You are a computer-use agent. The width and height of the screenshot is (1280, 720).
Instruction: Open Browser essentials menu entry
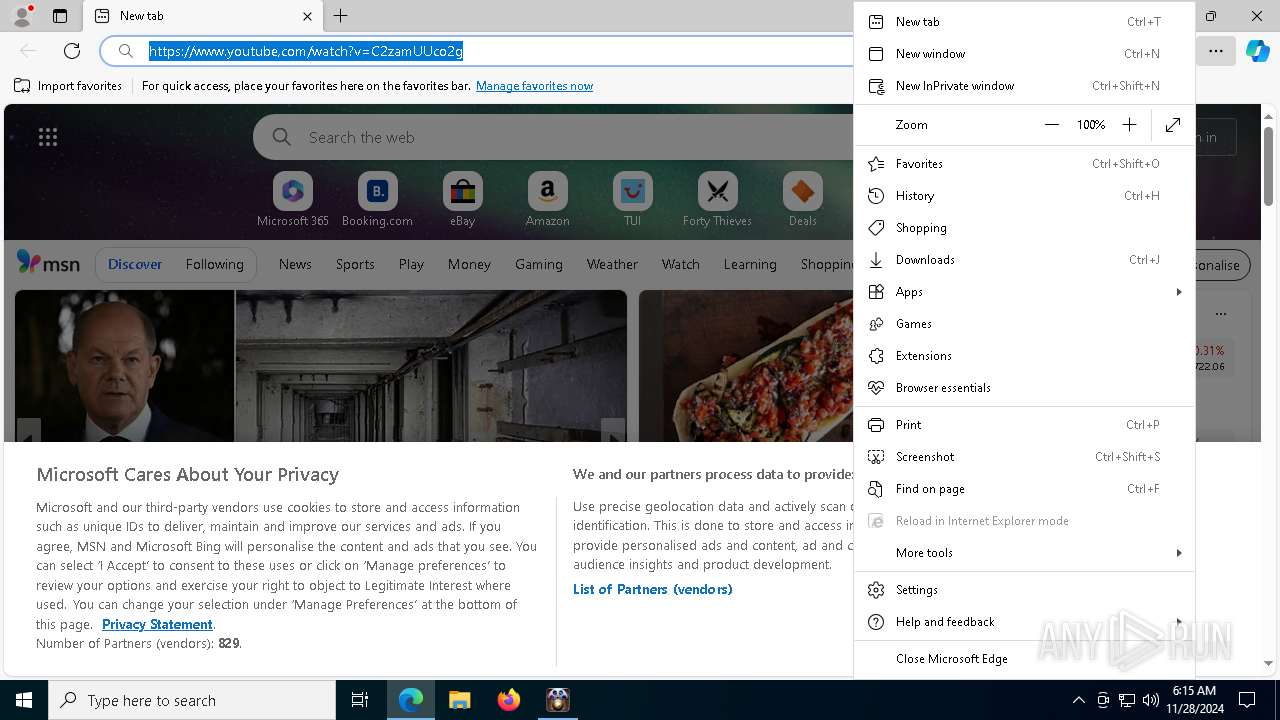click(x=1024, y=388)
